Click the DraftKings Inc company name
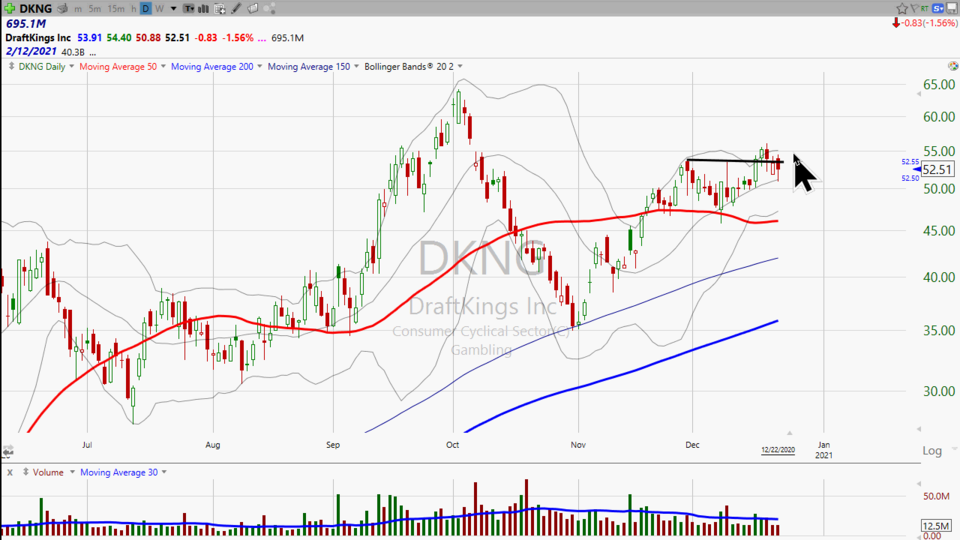960x540 pixels. point(38,37)
